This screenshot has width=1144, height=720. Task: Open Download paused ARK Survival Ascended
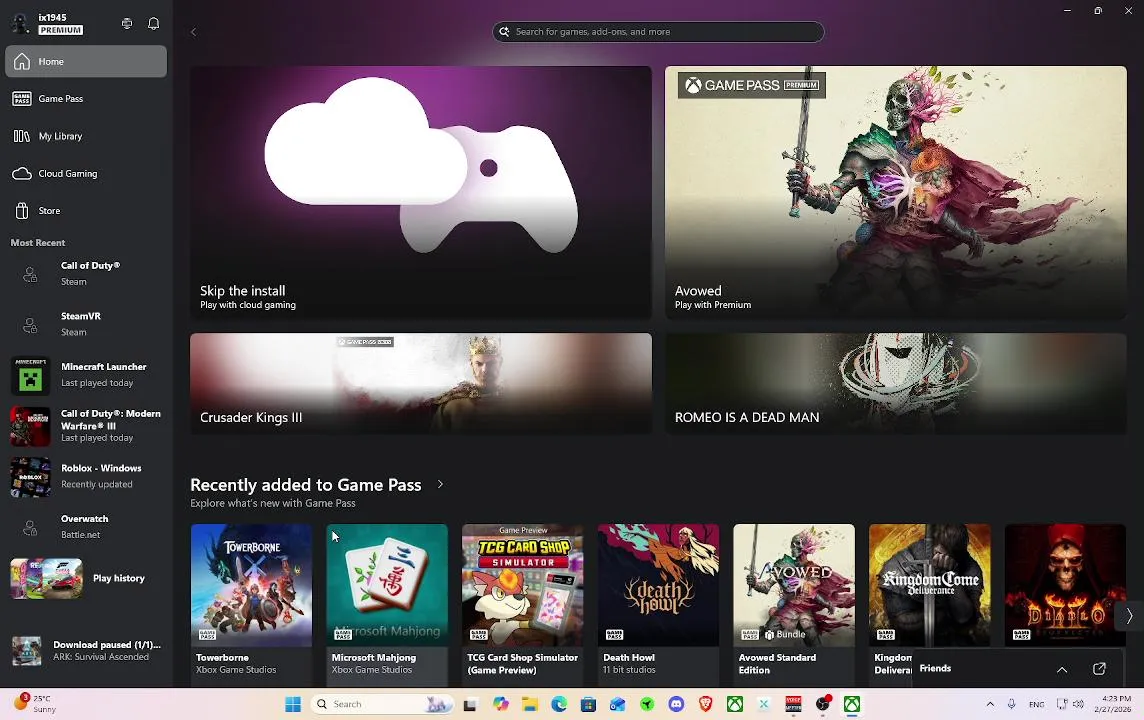click(86, 651)
